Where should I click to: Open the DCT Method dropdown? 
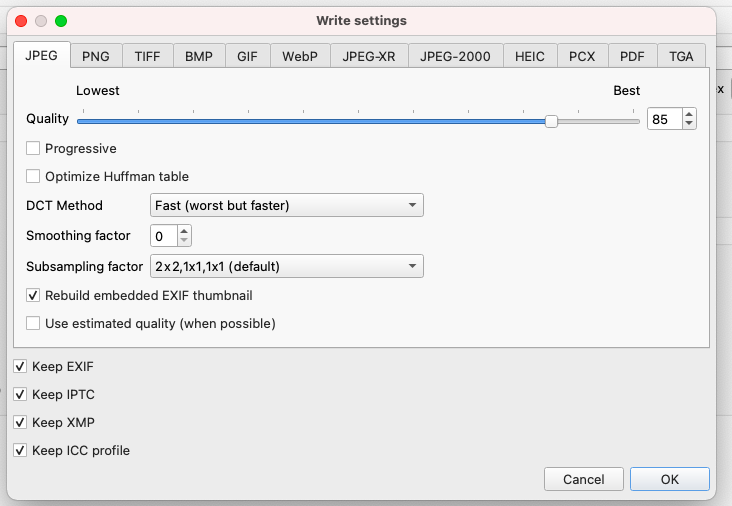click(287, 206)
